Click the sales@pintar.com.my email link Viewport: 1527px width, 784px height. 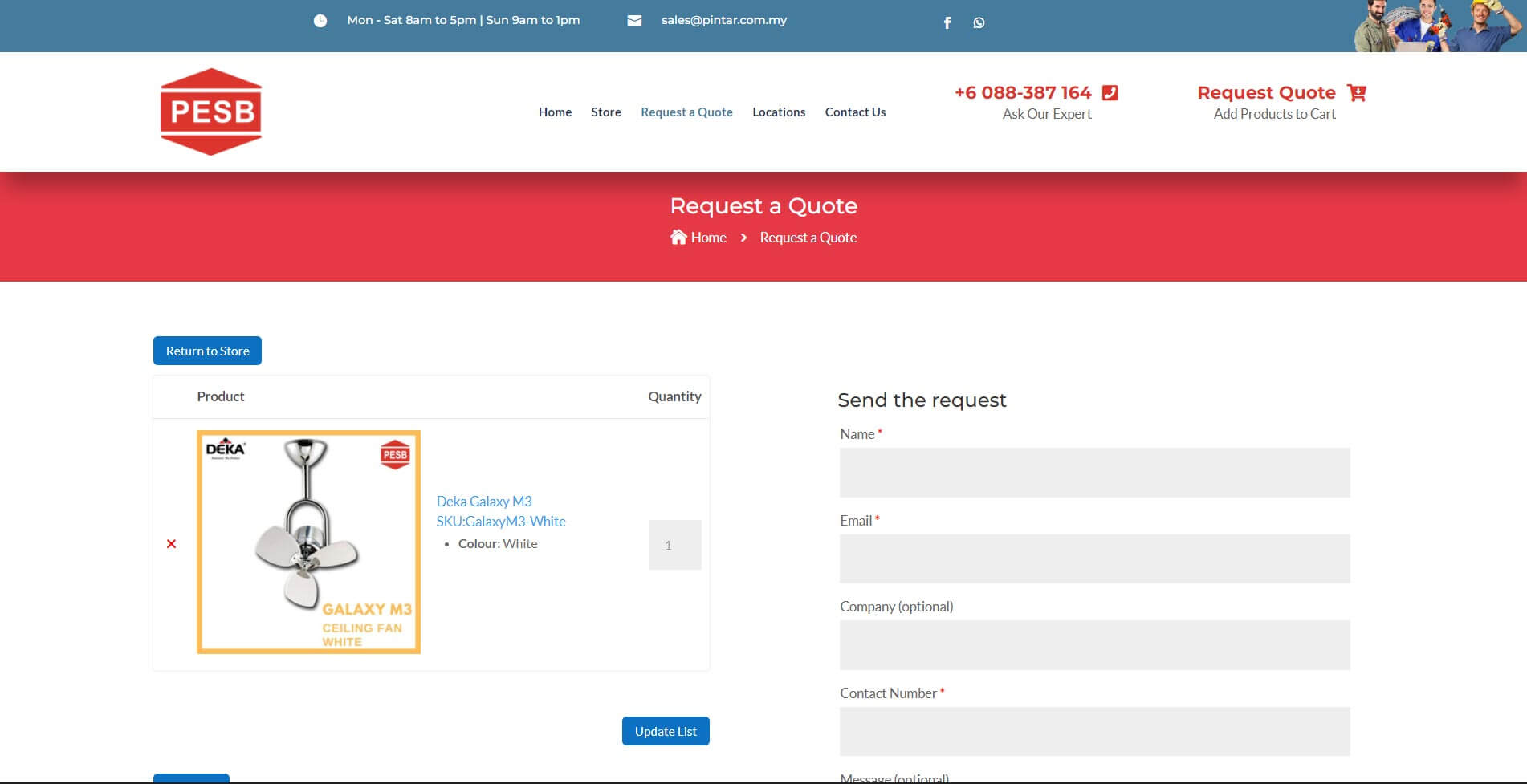(724, 20)
